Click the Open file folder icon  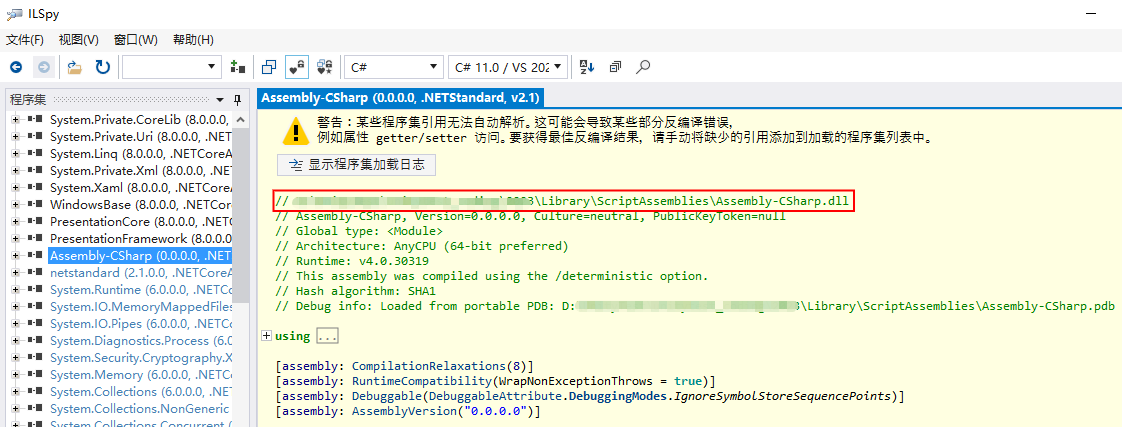click(74, 67)
